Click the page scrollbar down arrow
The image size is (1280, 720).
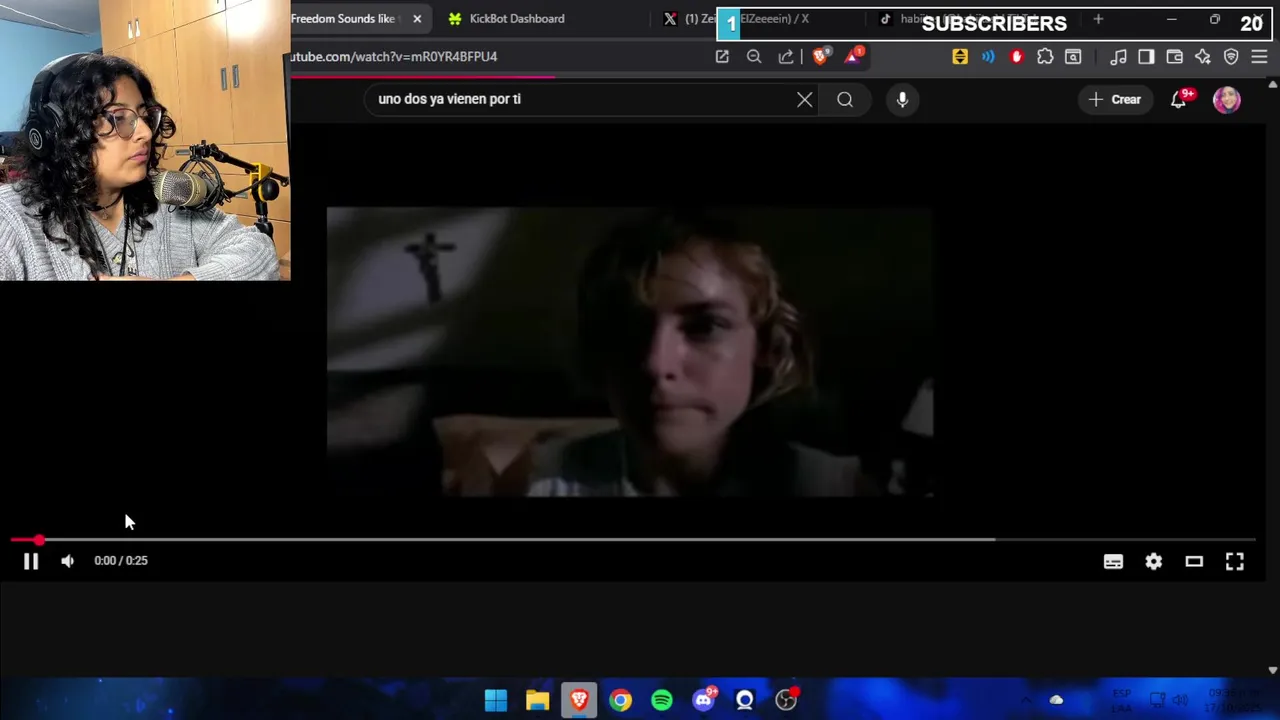coord(1272,670)
